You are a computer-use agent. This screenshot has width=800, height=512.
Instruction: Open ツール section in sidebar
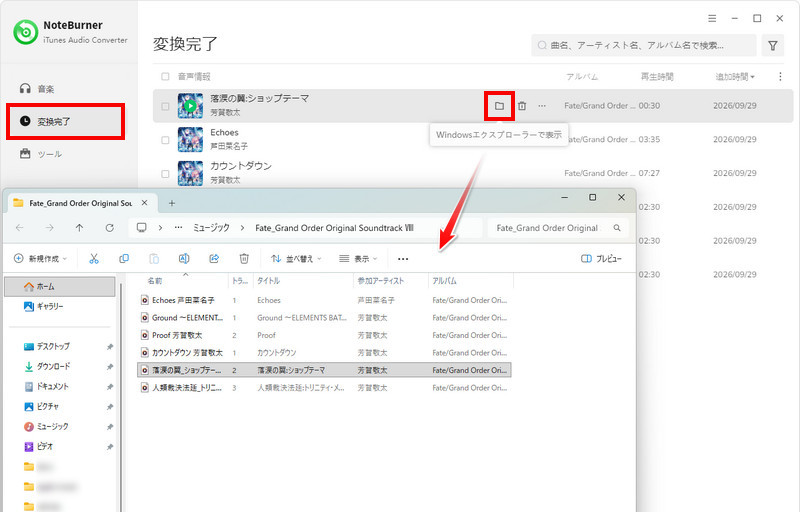tap(41, 153)
